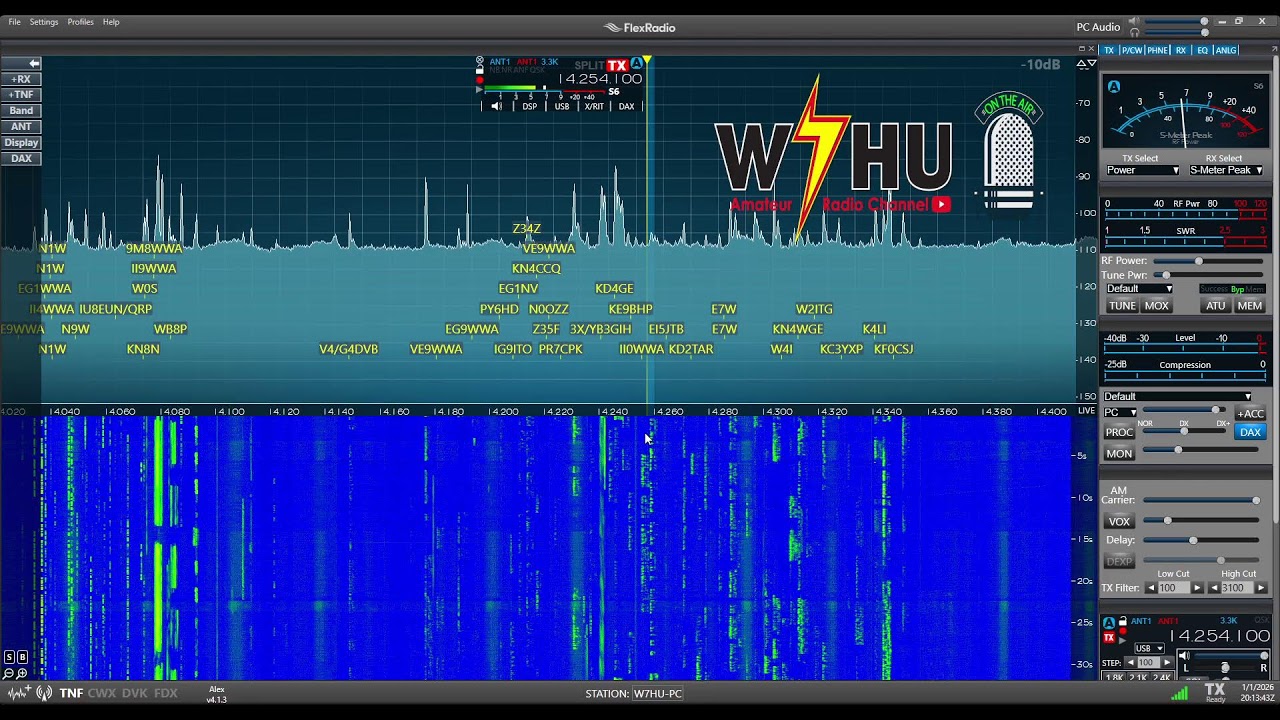Image resolution: width=1280 pixels, height=720 pixels.
Task: Adjust the VOX Delay slider
Action: pyautogui.click(x=1202, y=541)
